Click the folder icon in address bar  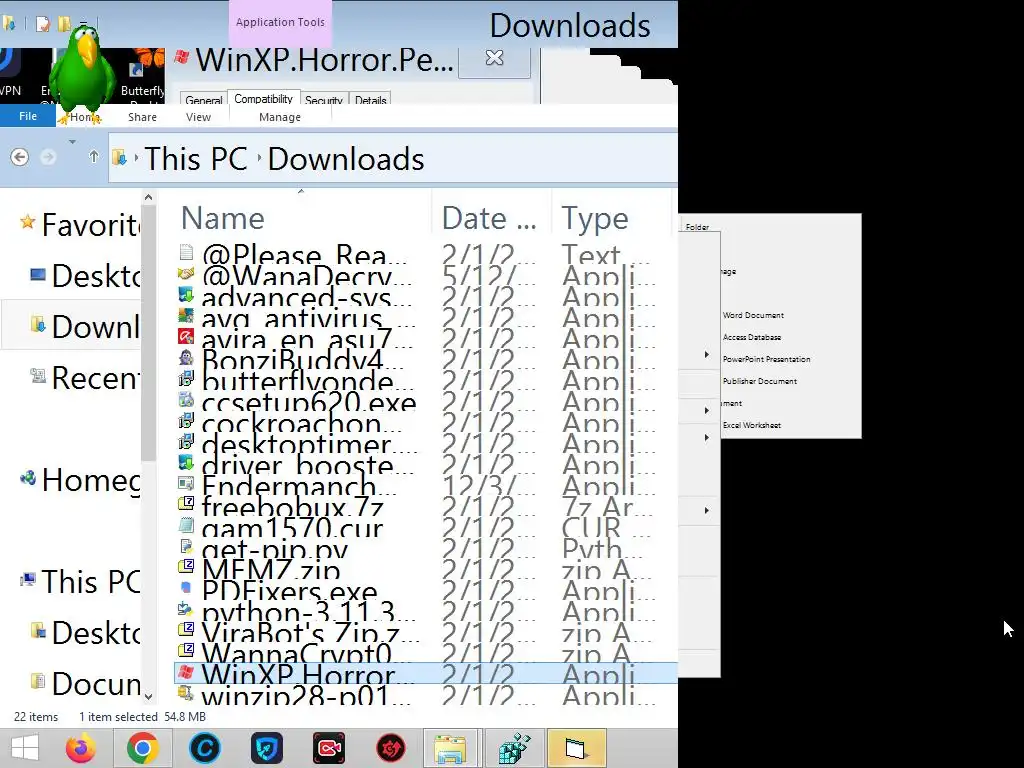tap(120, 157)
